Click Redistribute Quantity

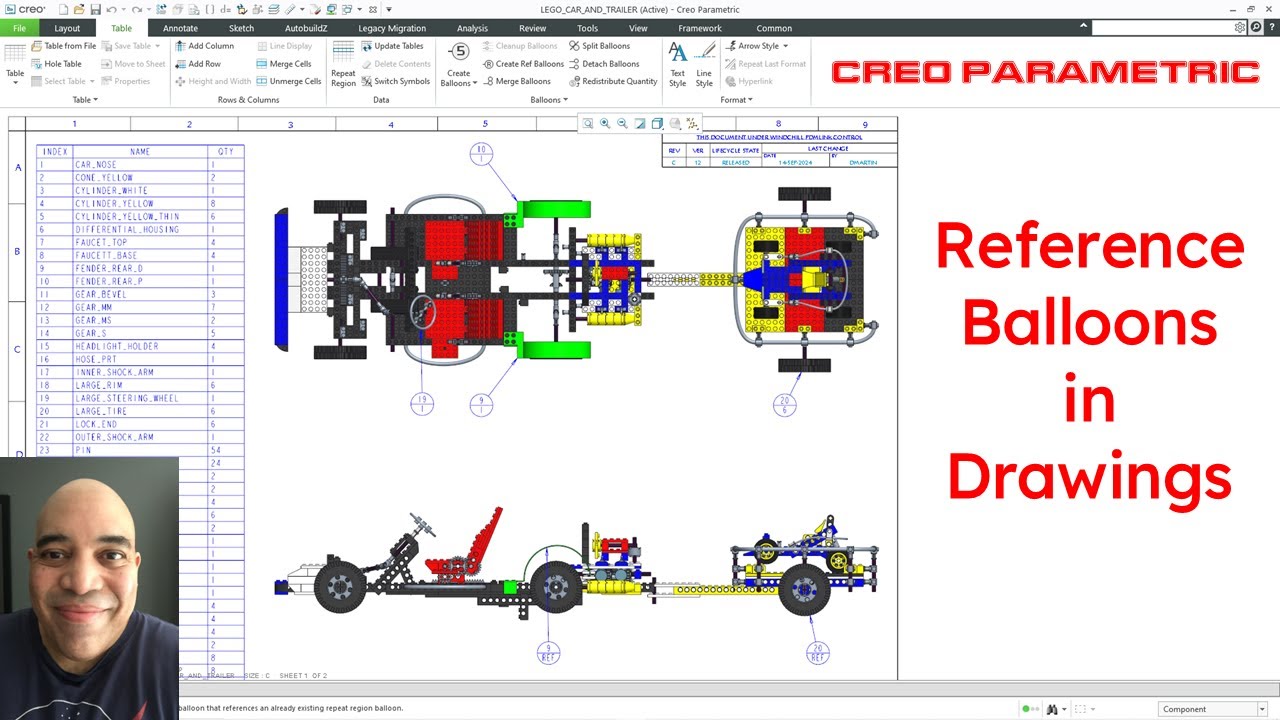coord(613,81)
